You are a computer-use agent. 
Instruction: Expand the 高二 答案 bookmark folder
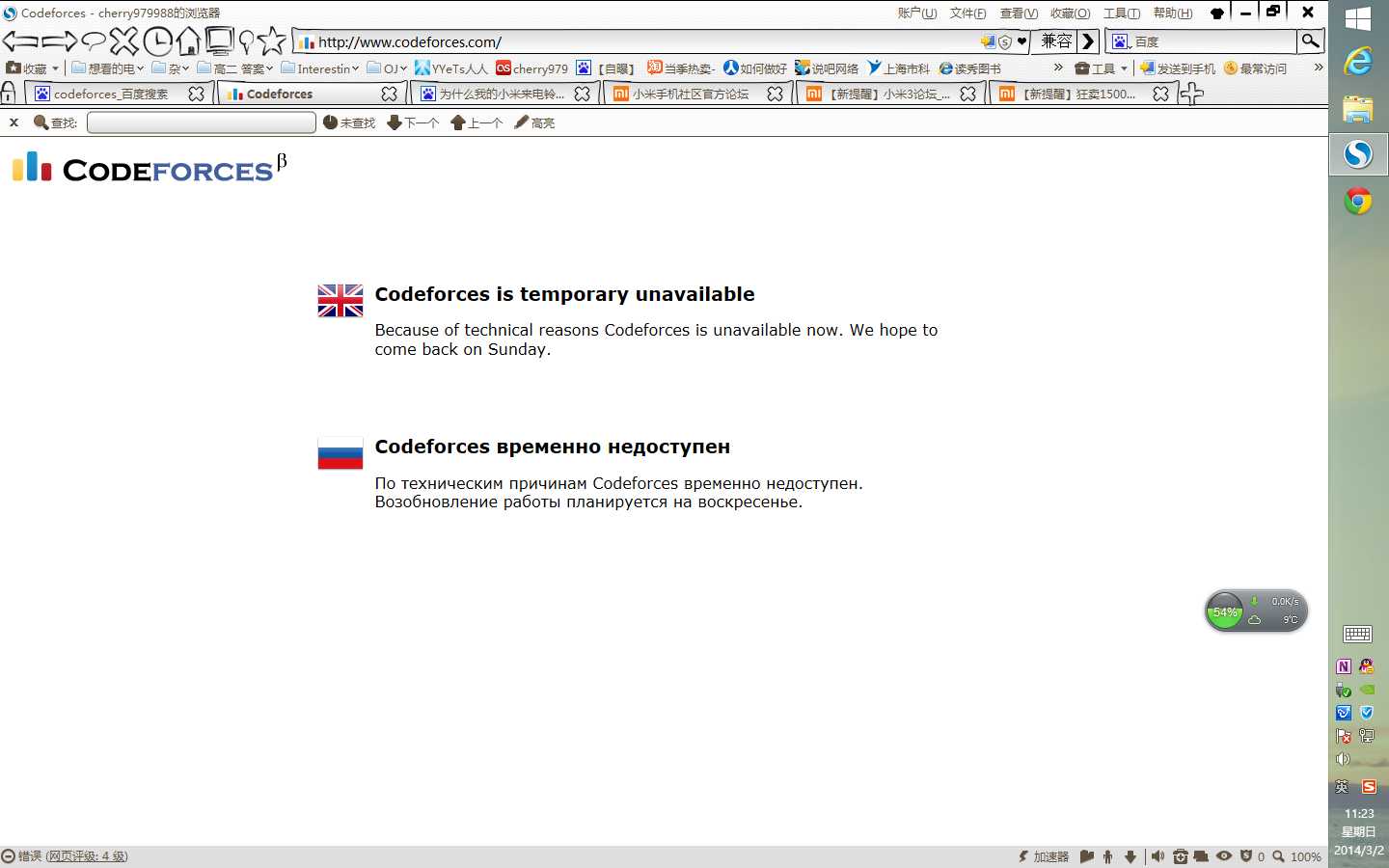[x=234, y=68]
